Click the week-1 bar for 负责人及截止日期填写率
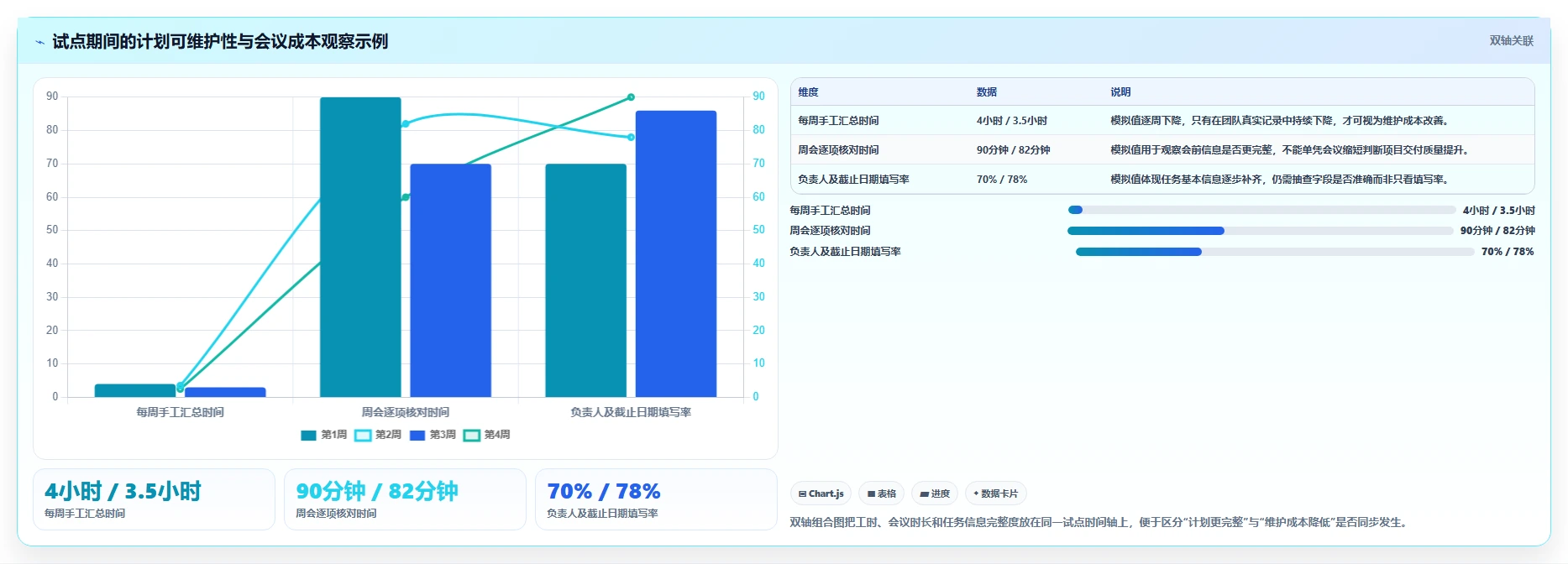Screen dimensions: 1568x564 pos(585,280)
